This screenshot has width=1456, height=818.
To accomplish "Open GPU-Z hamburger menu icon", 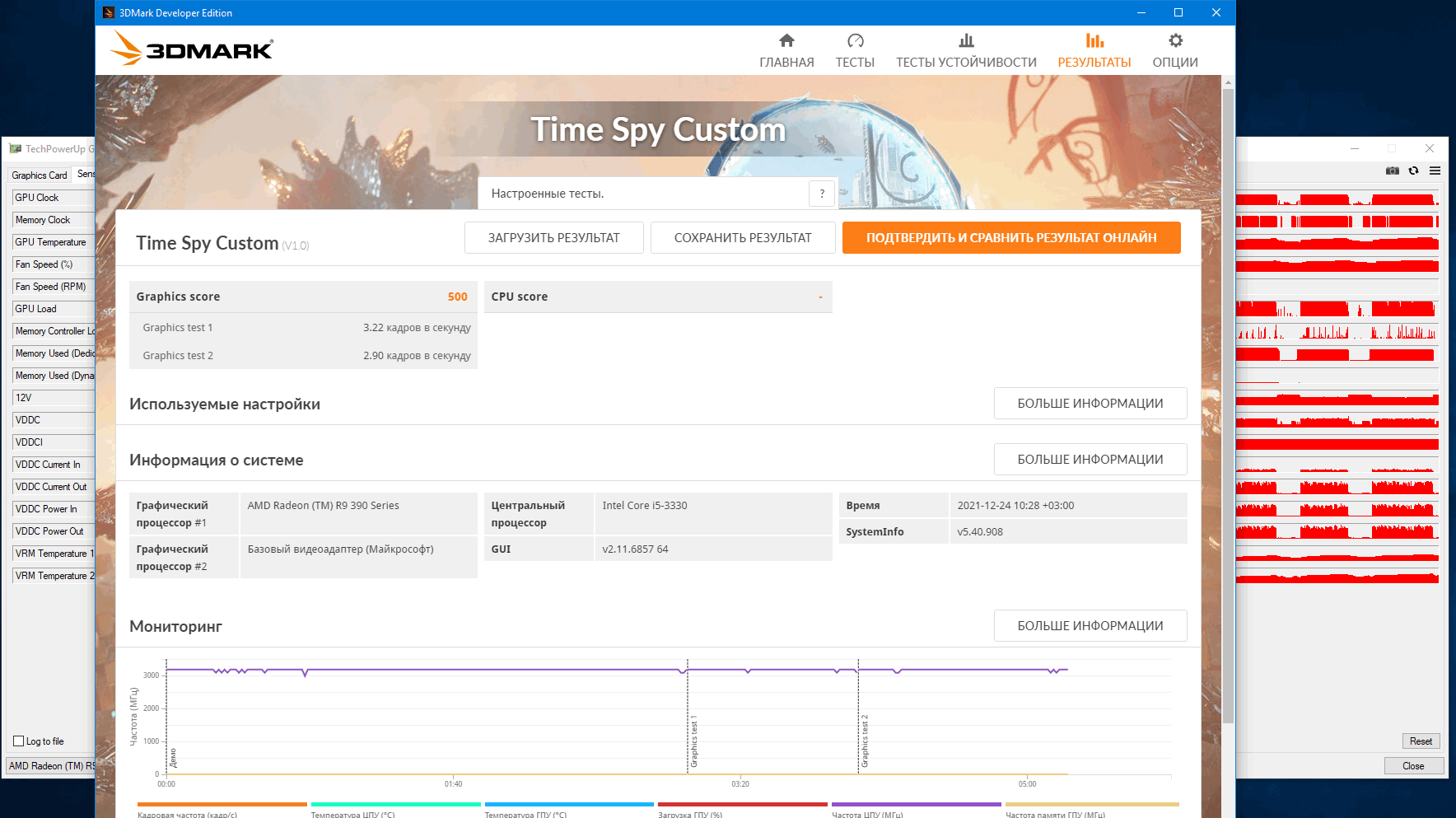I will click(1435, 171).
